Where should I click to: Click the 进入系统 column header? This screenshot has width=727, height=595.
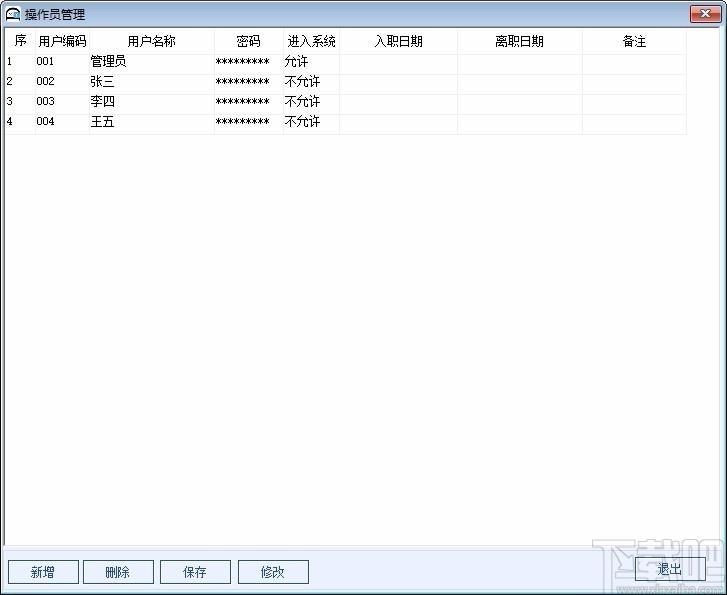pos(311,41)
